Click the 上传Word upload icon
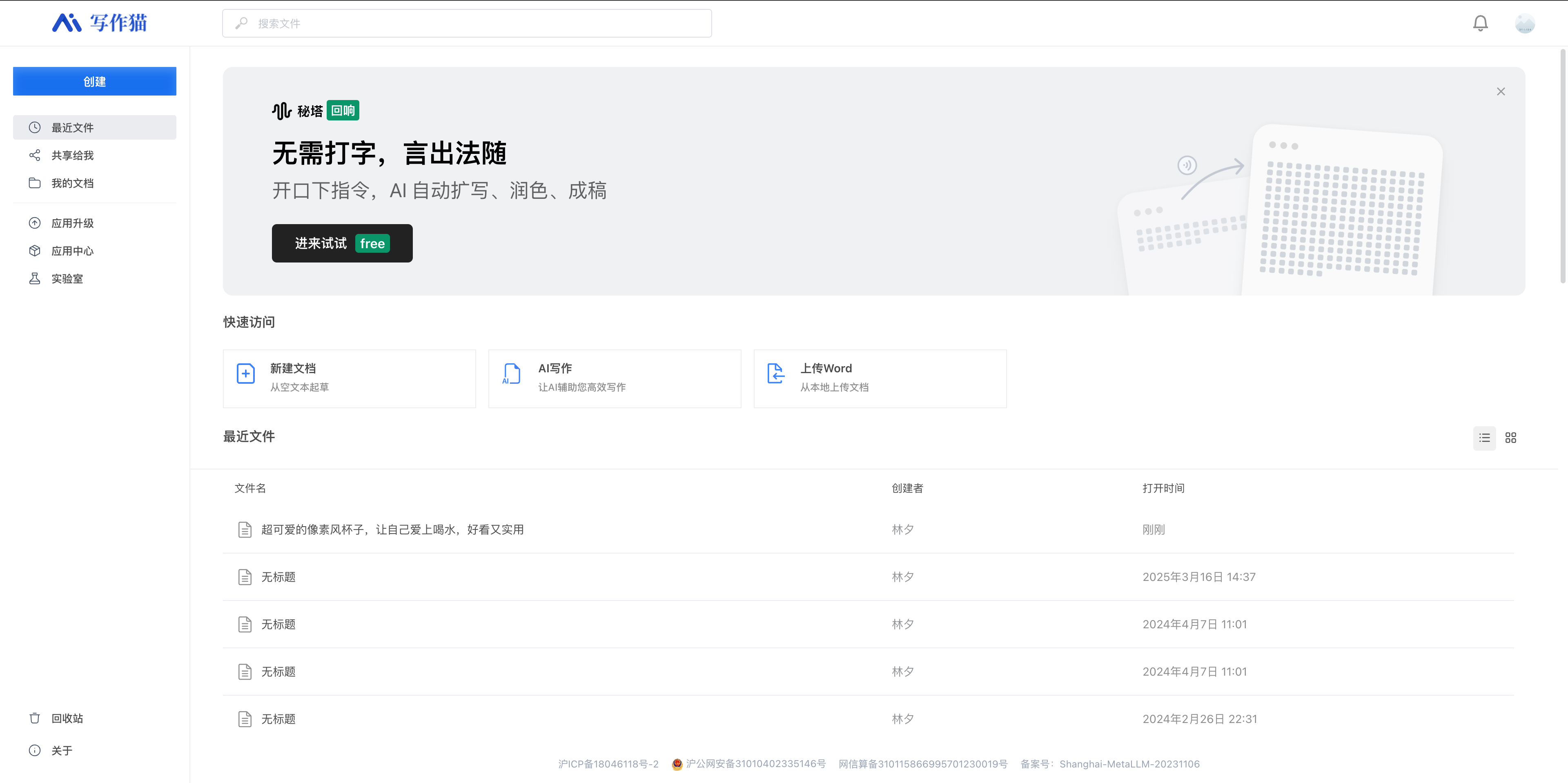 [x=775, y=374]
